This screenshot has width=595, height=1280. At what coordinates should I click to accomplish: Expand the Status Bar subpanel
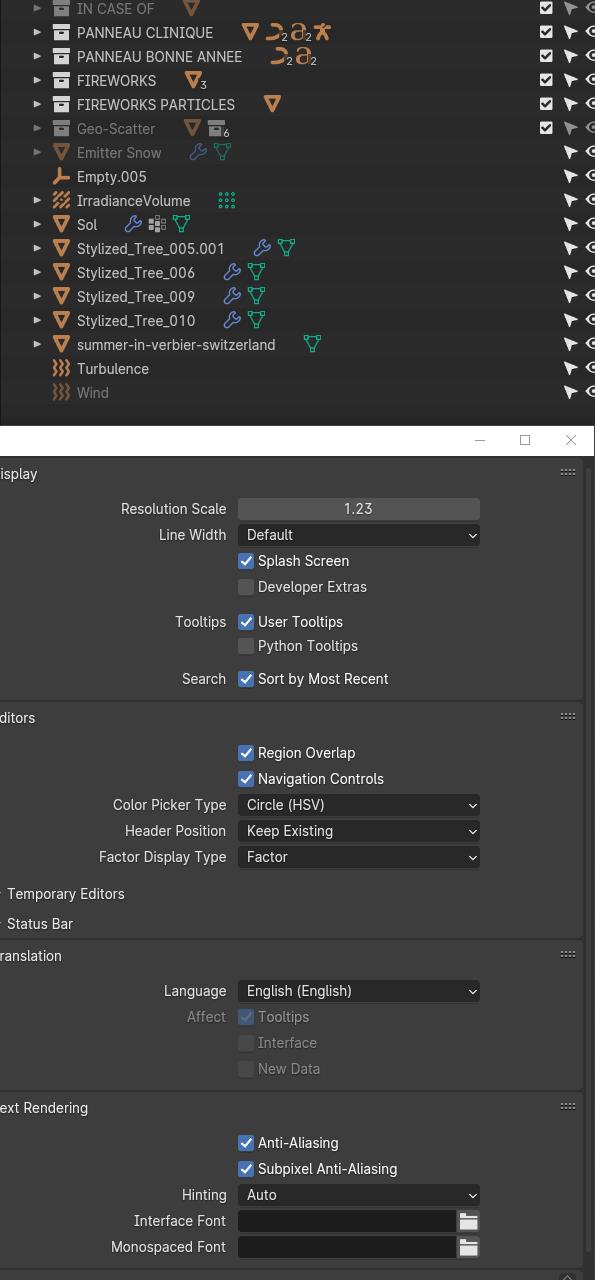(40, 924)
